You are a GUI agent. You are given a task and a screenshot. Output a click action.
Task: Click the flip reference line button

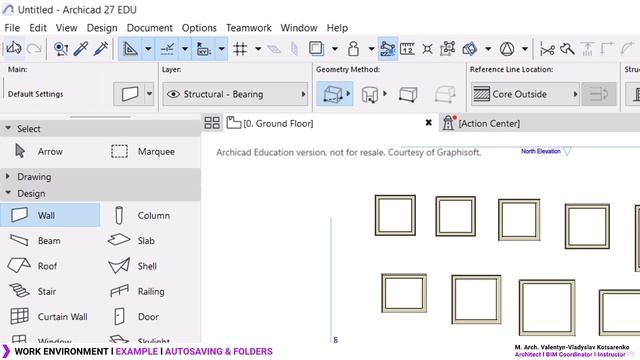[x=599, y=94]
